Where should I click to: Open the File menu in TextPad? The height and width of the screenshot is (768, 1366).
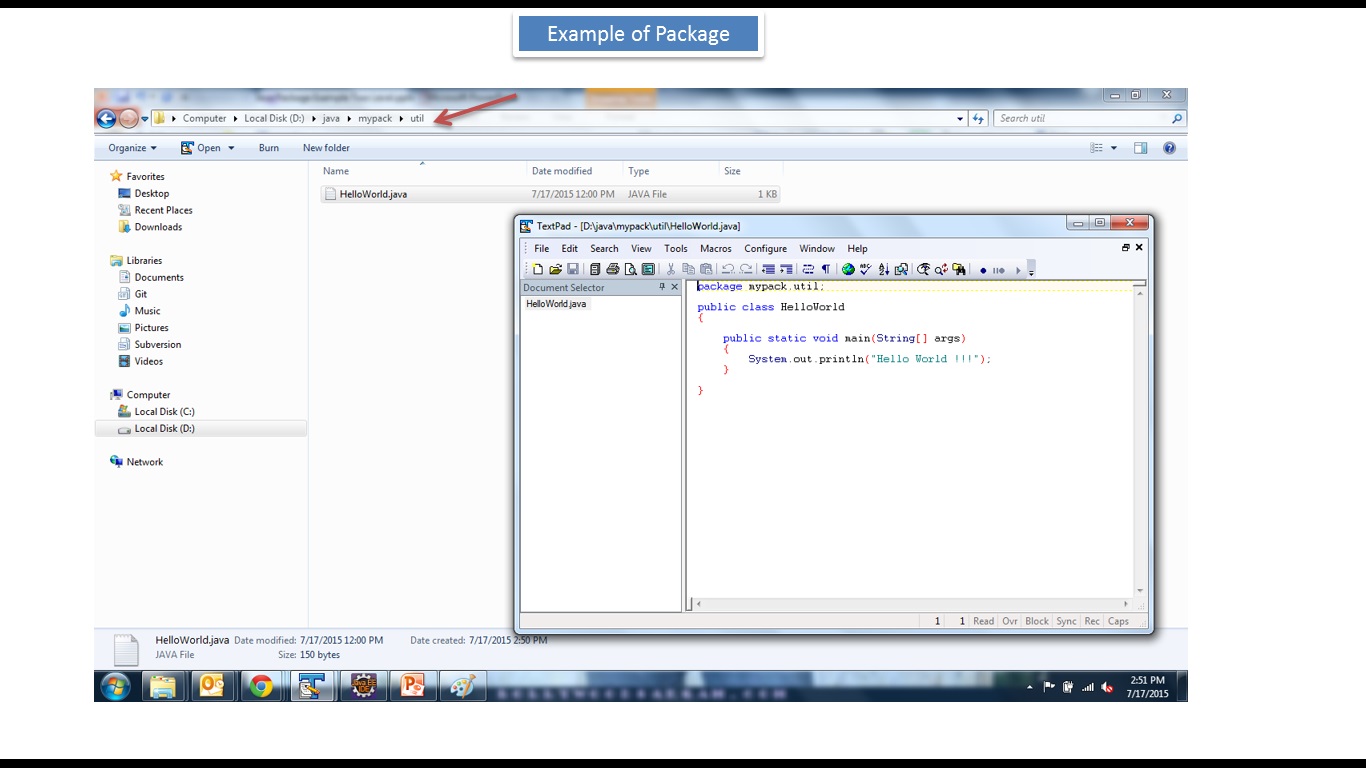(541, 248)
